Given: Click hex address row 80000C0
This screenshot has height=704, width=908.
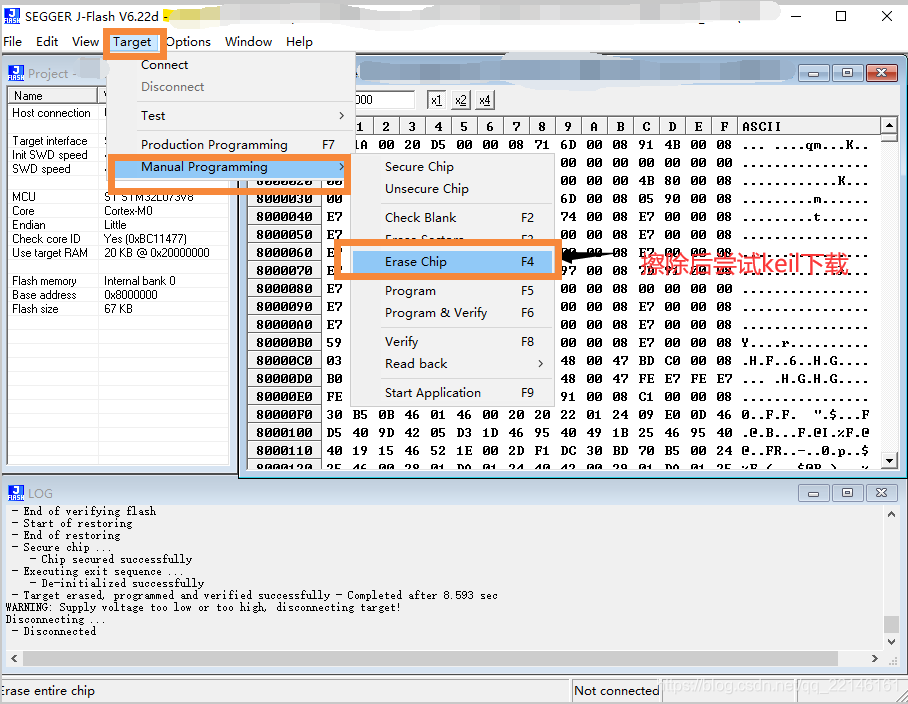Looking at the screenshot, I should pyautogui.click(x=284, y=361).
